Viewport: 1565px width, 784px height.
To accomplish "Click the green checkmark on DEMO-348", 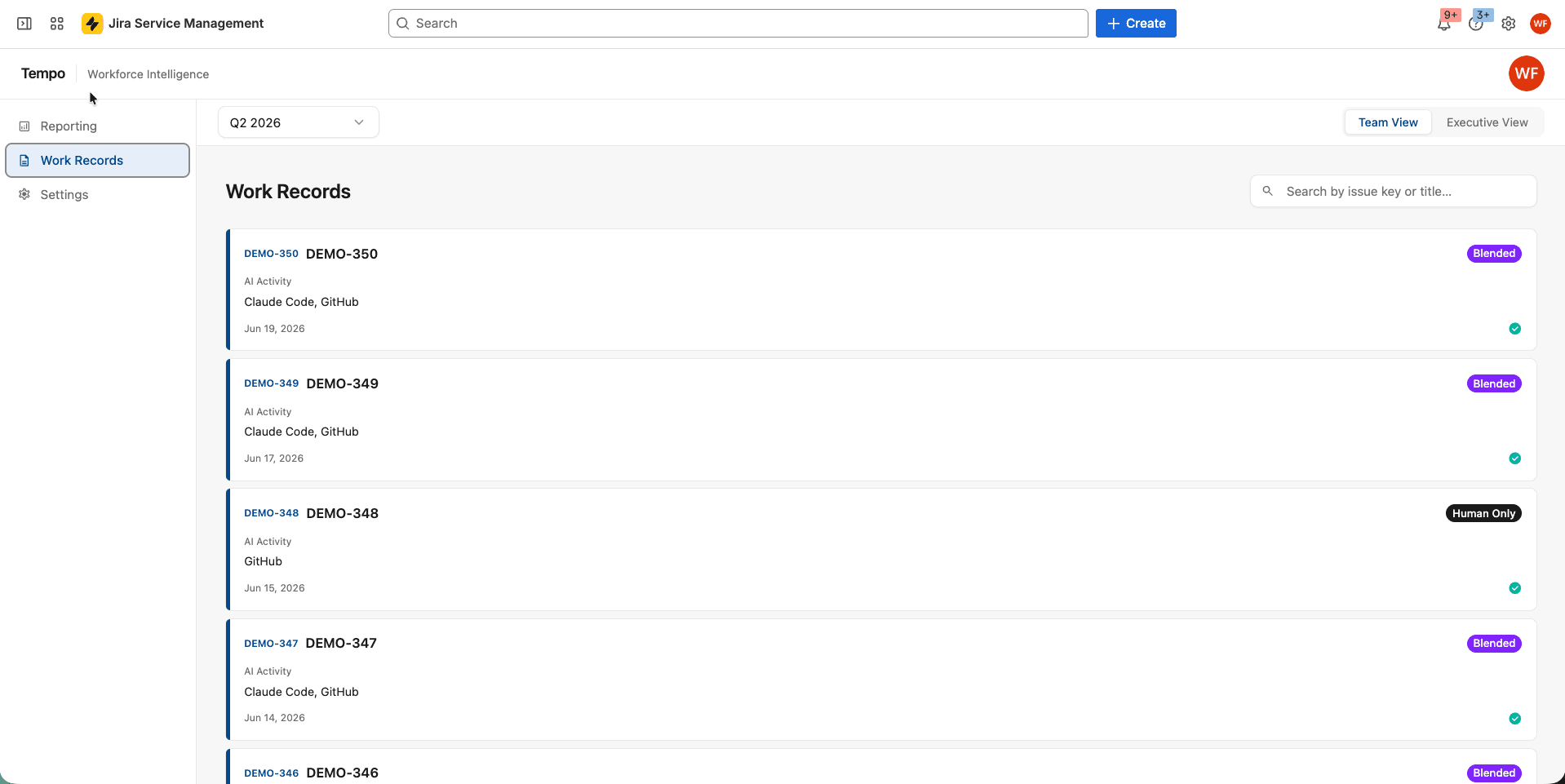I will click(1515, 588).
